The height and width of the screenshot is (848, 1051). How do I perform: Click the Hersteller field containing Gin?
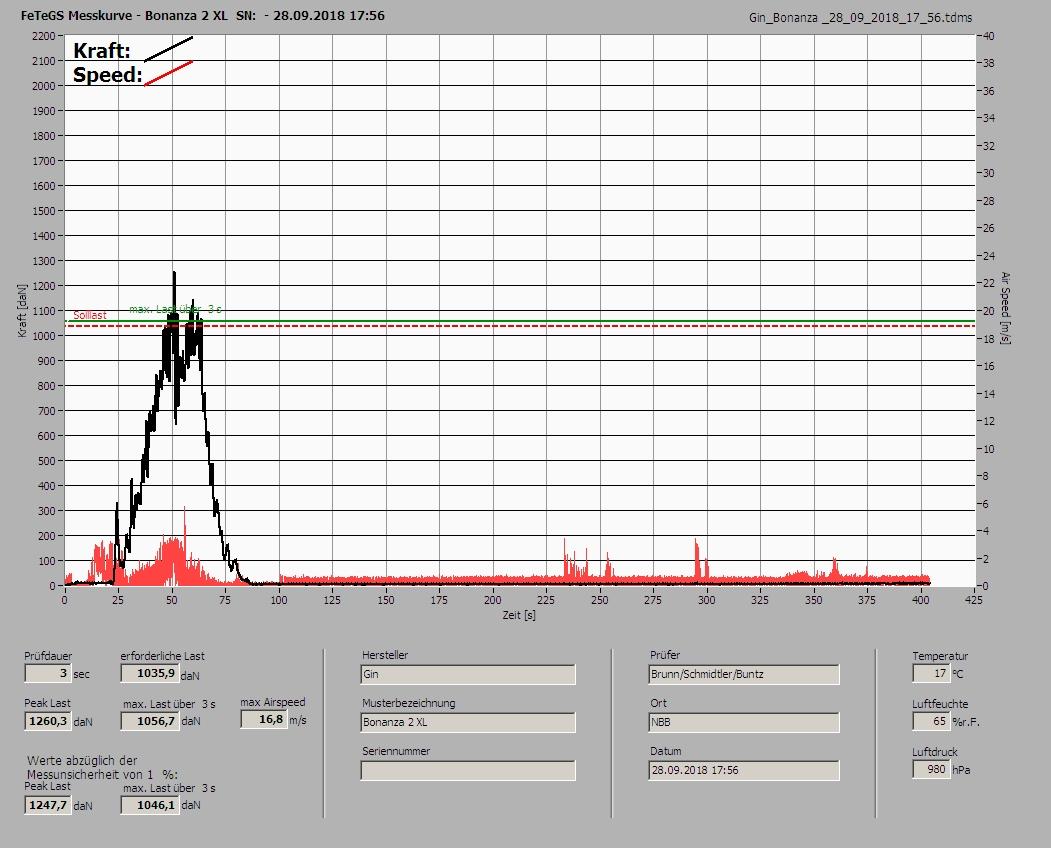(x=468, y=674)
